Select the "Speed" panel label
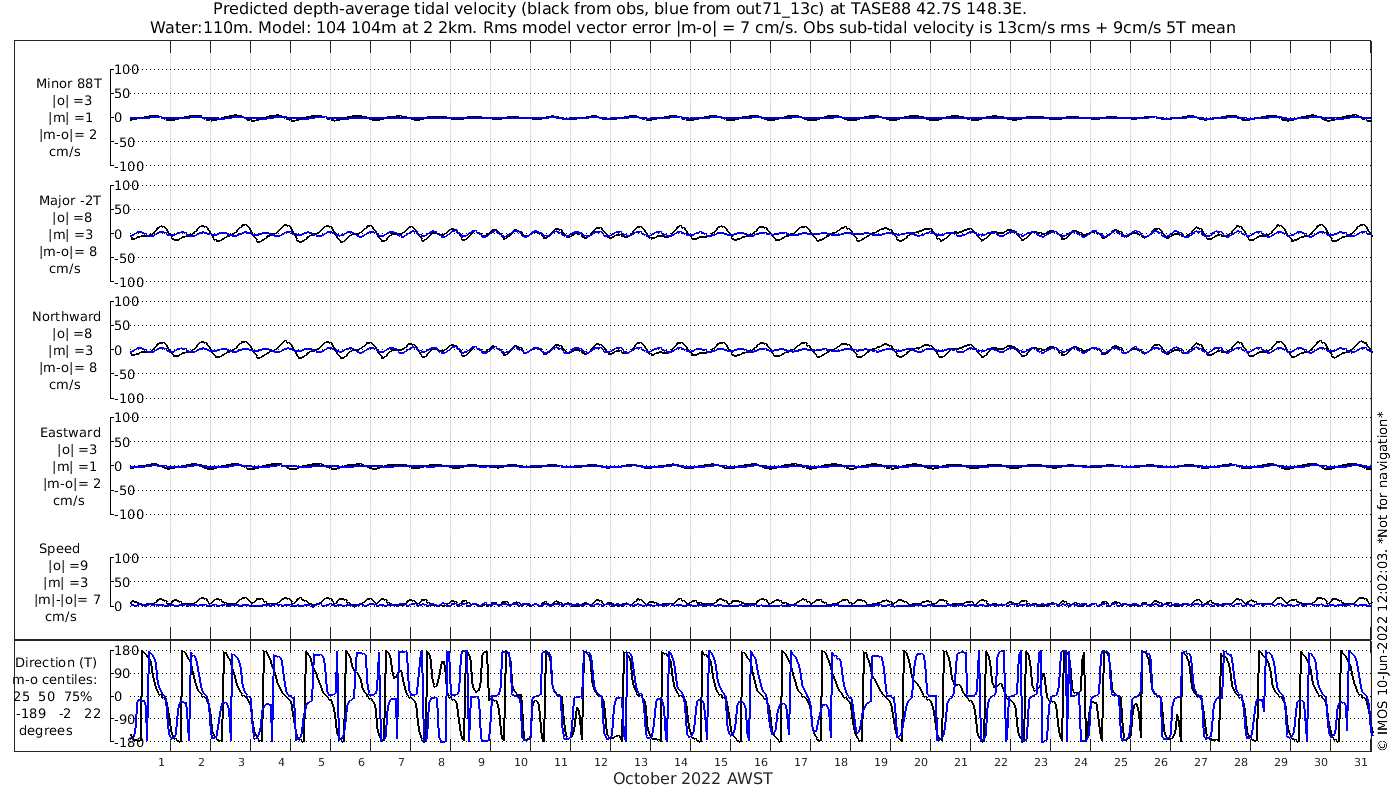 59,549
